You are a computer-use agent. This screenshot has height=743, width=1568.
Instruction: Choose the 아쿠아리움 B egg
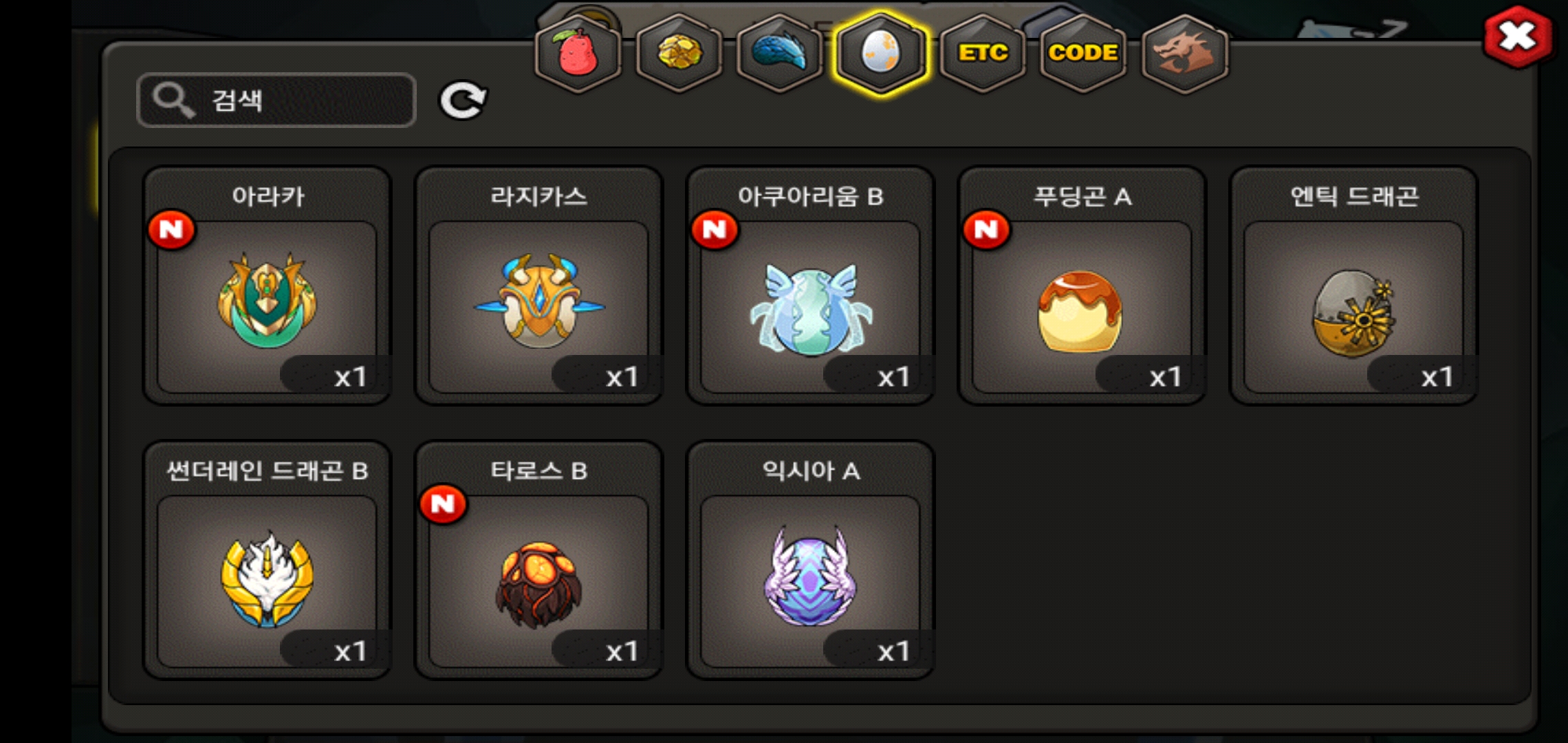[810, 286]
